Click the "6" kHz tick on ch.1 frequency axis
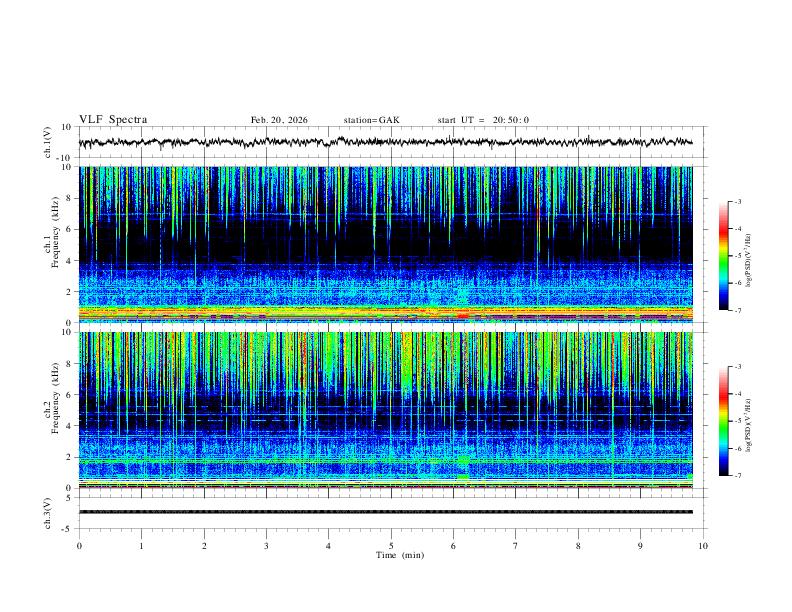Image resolution: width=792 pixels, height=612 pixels. 70,229
